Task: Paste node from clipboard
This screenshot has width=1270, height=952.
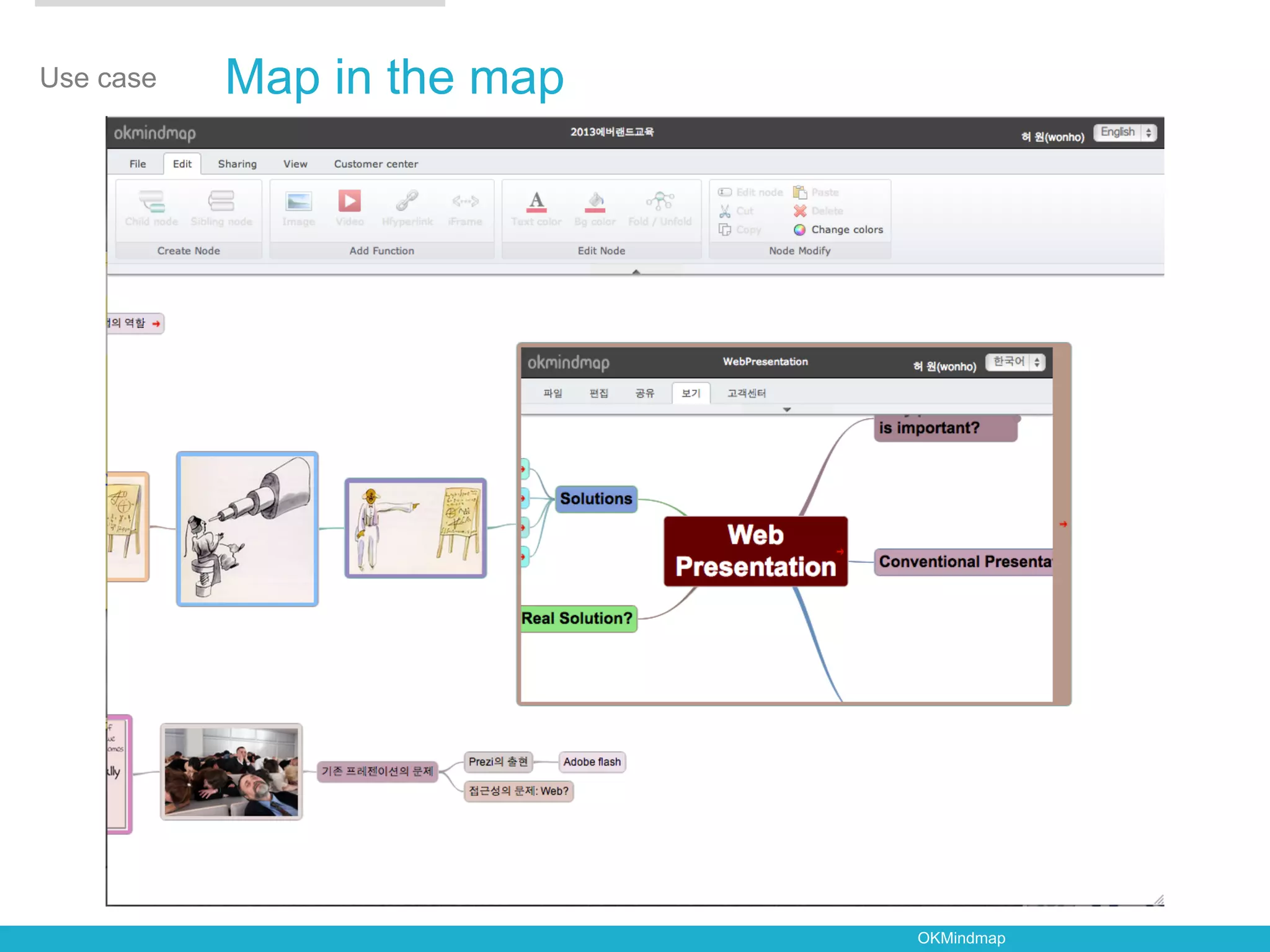Action: 816,192
